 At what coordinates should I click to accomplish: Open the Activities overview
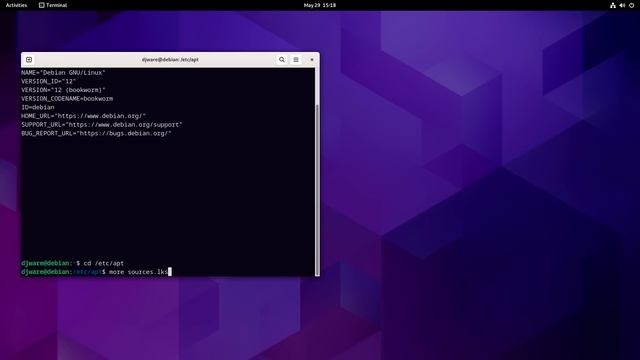coord(16,5)
